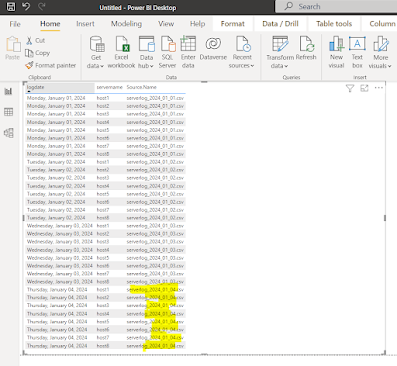This screenshot has height=366, width=397.
Task: Open the visual's More options ellipsis
Action: (379, 88)
